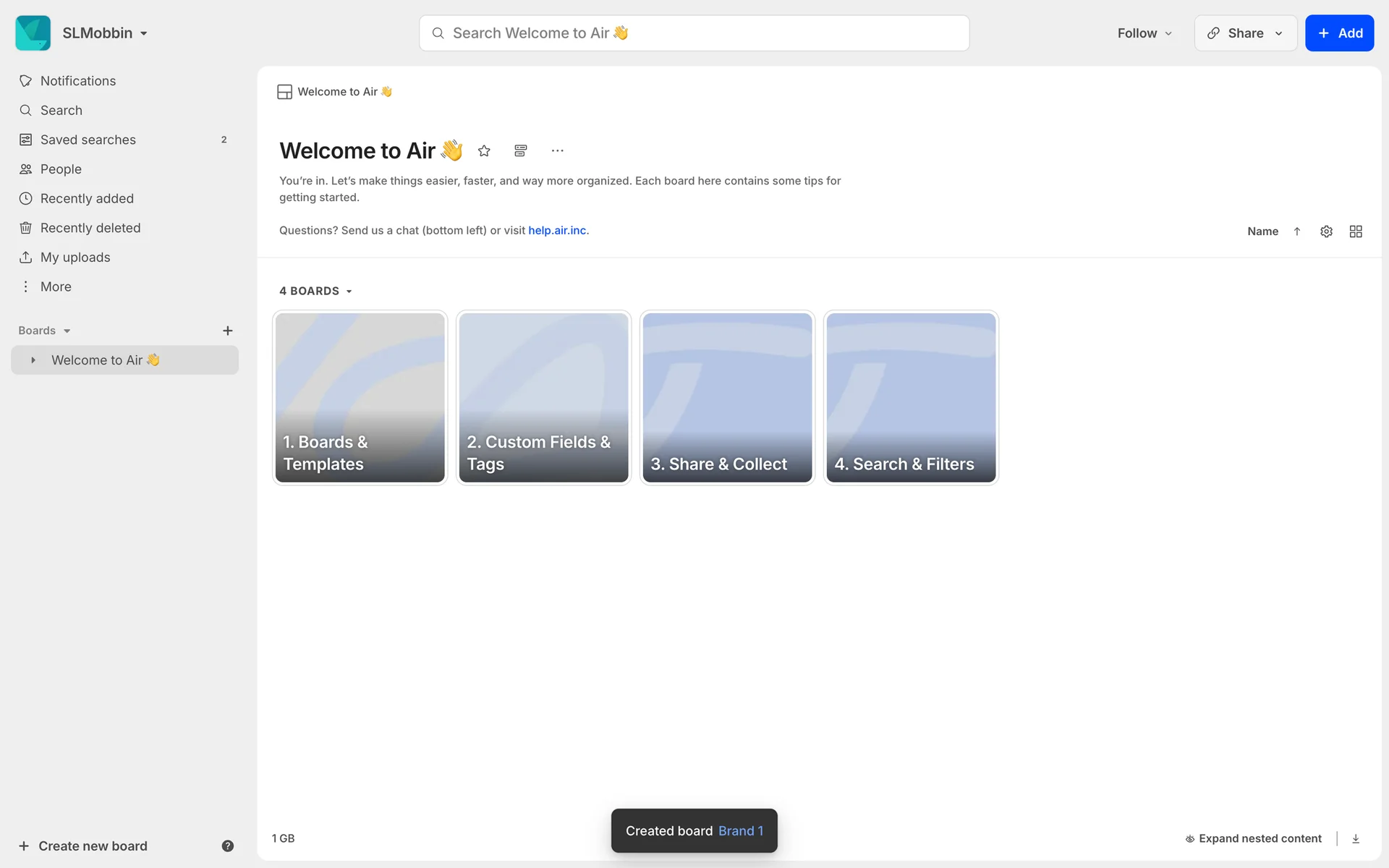
Task: Open the help question mark icon
Action: tap(227, 846)
